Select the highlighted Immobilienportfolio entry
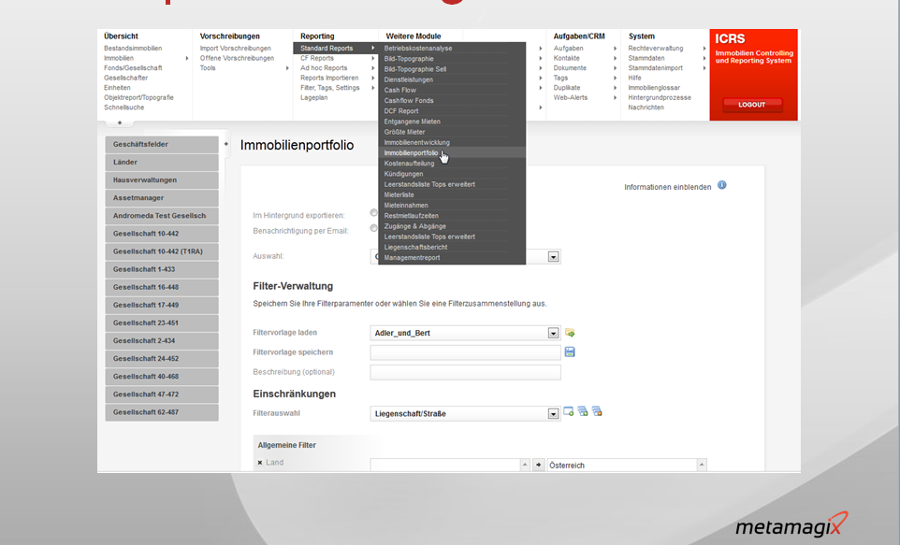 pyautogui.click(x=411, y=153)
